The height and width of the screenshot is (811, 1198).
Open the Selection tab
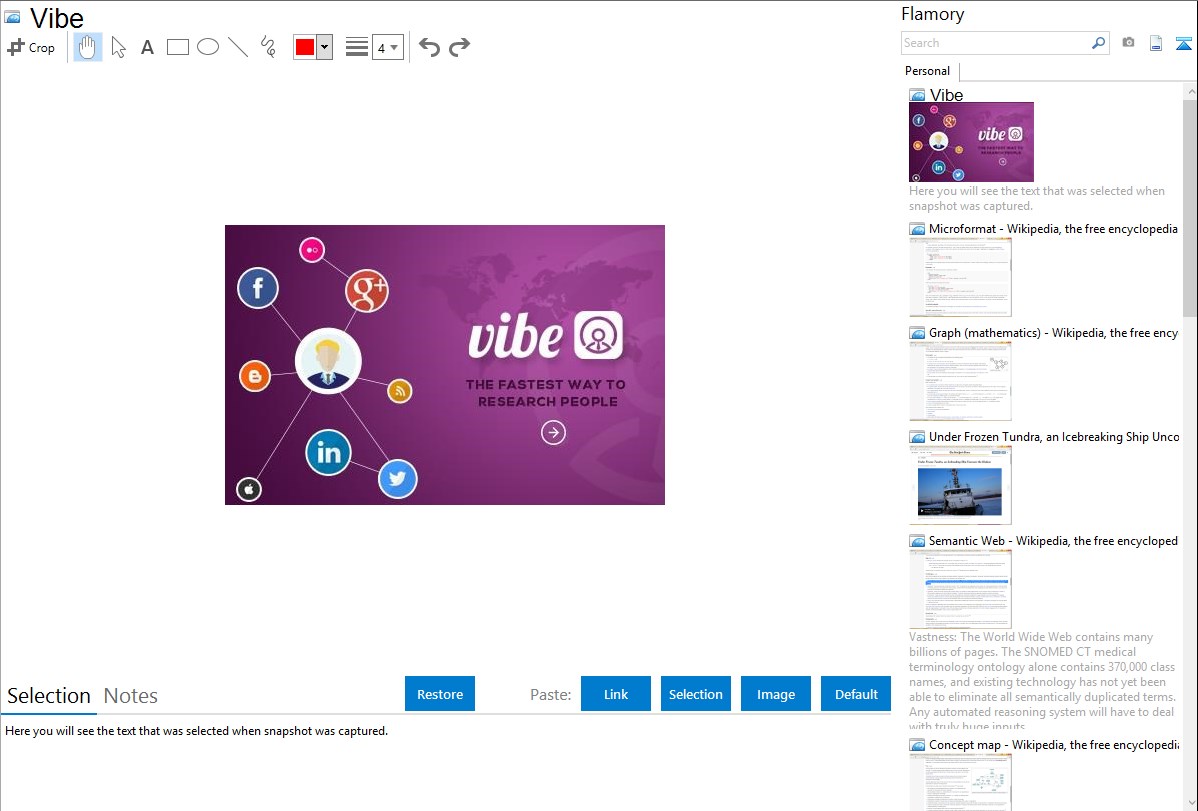pos(49,696)
